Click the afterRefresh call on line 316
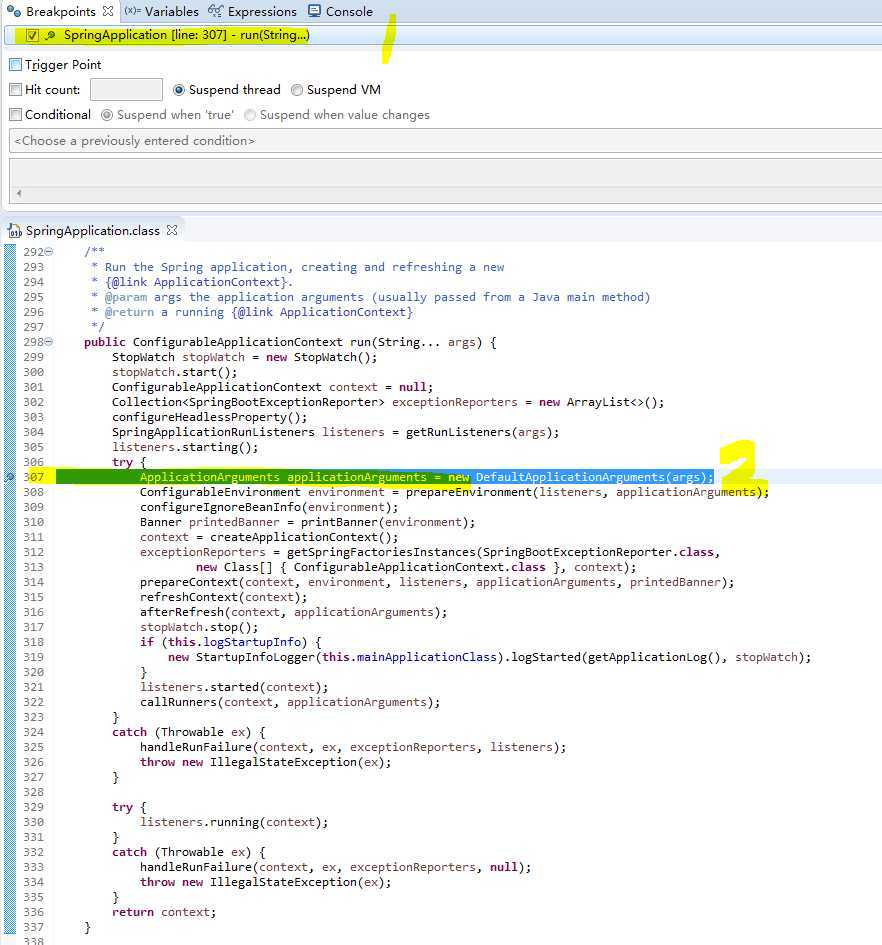 pyautogui.click(x=294, y=612)
